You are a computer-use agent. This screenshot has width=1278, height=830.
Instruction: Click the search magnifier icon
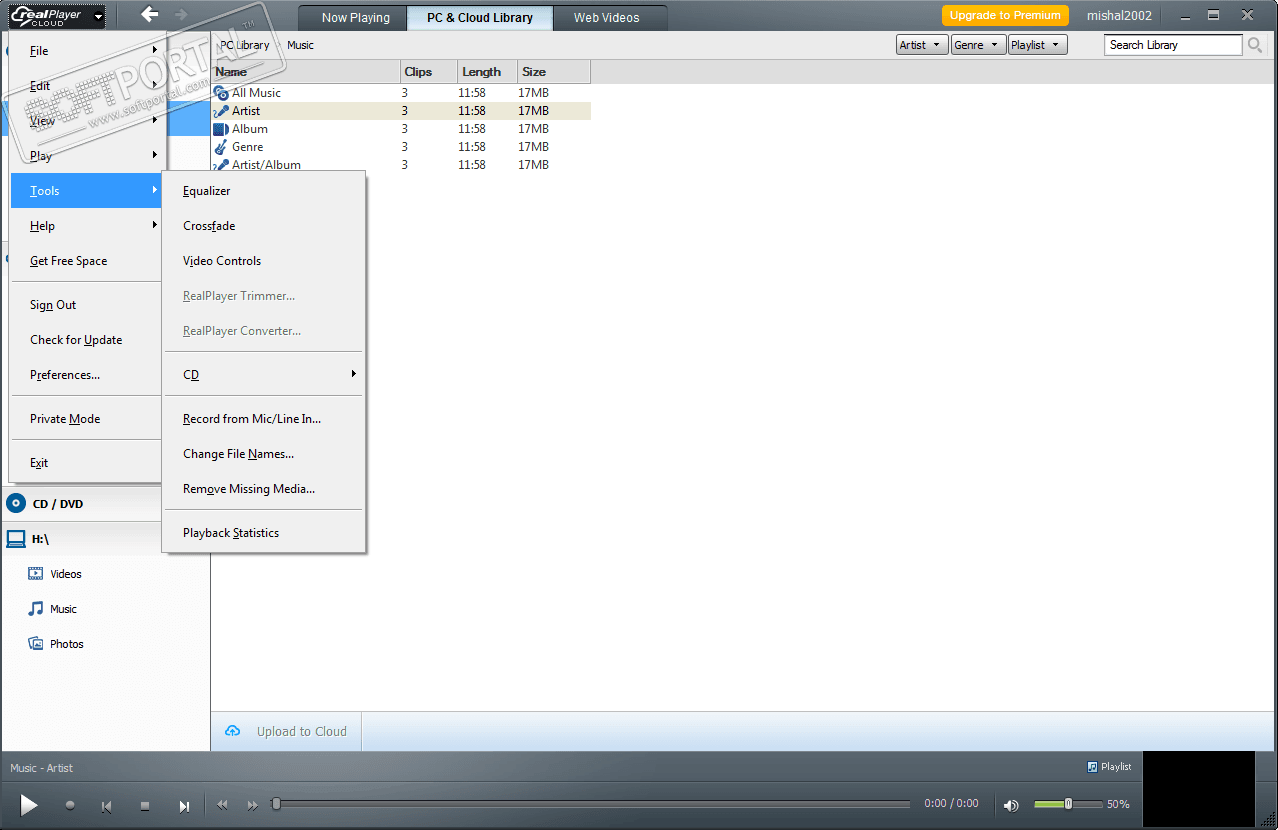[x=1255, y=45]
